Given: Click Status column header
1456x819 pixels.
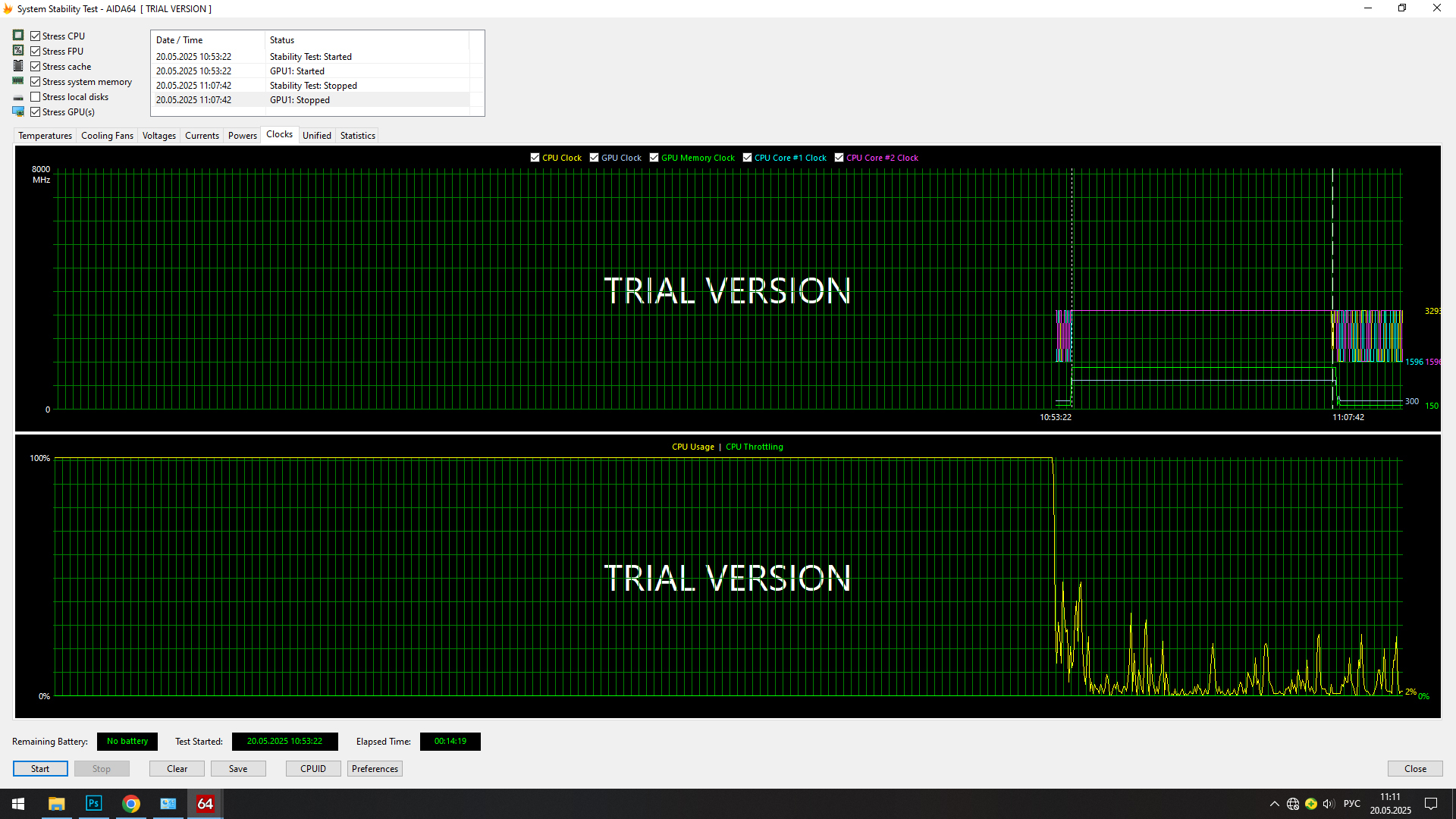Looking at the screenshot, I should tap(367, 40).
